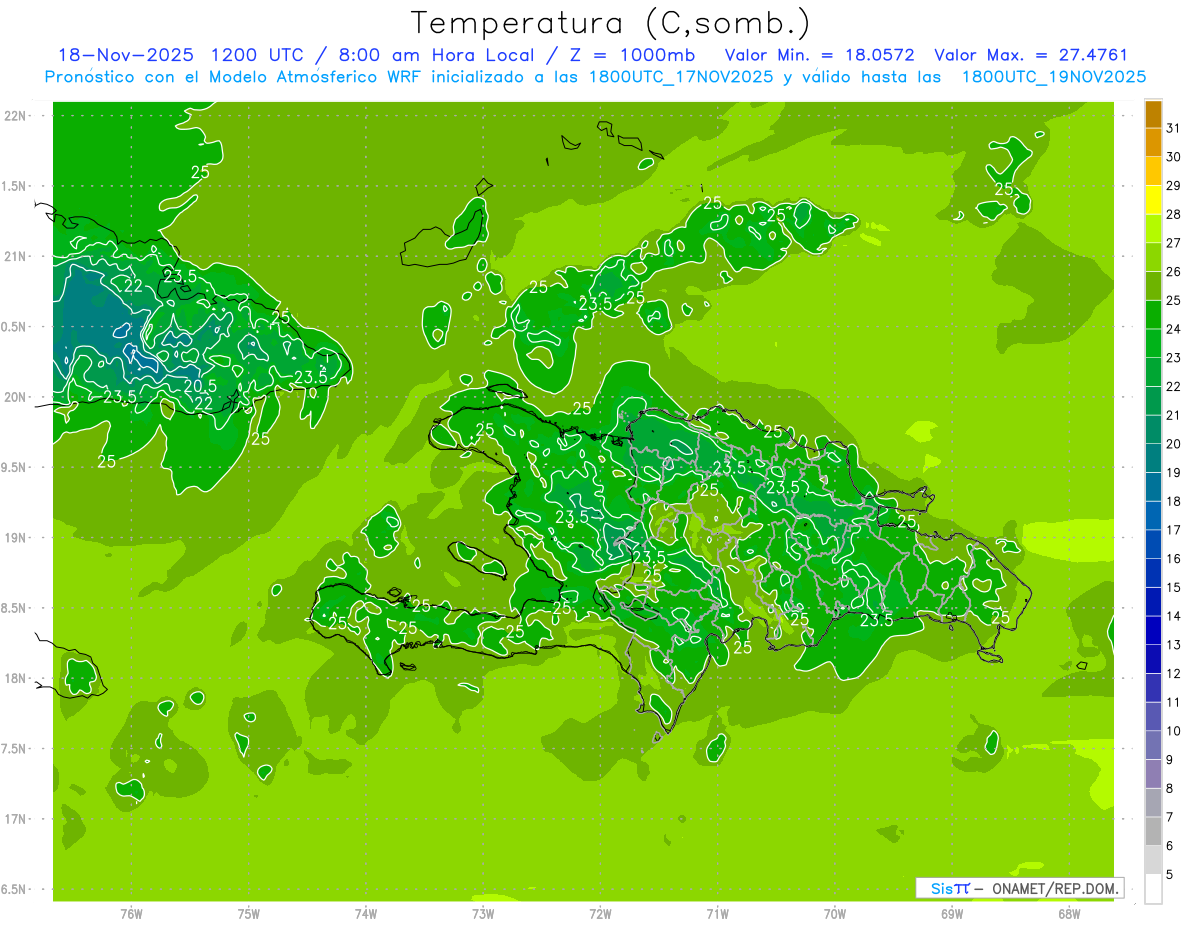Click the title "Temperatura (C,somb.)"
1200x927 pixels.
610,22
